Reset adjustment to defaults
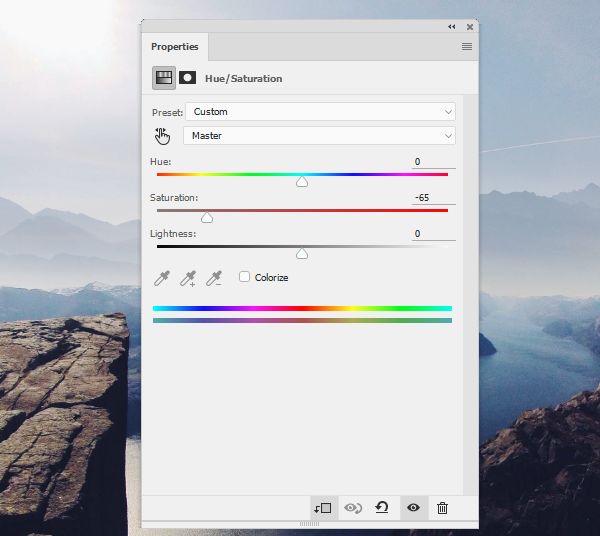Image resolution: width=600 pixels, height=536 pixels. click(382, 508)
